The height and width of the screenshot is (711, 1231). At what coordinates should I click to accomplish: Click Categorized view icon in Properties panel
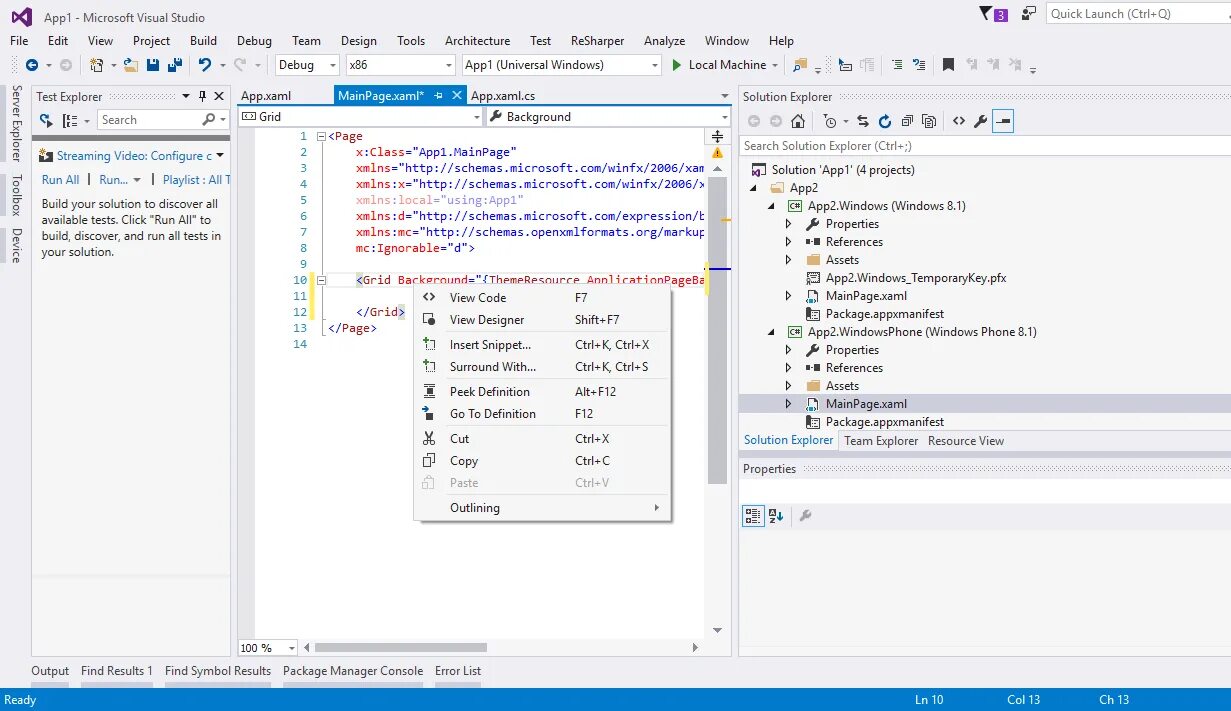click(753, 516)
